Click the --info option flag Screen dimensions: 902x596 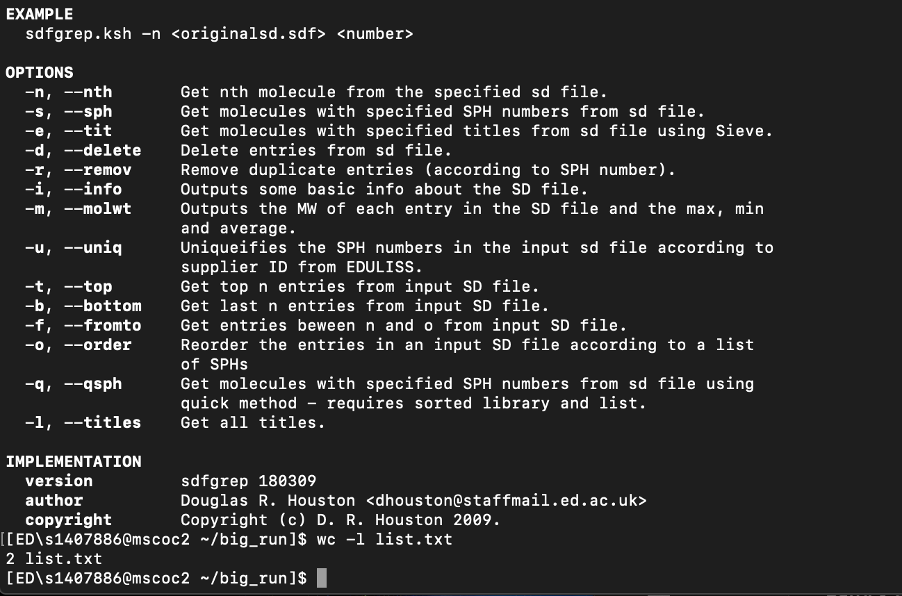click(94, 189)
